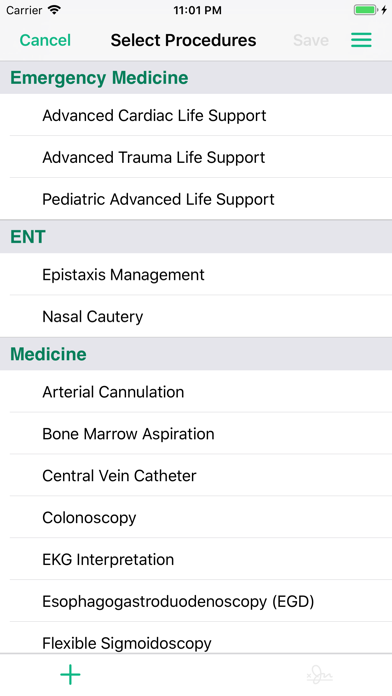The width and height of the screenshot is (392, 696).
Task: Select Advanced Cardiac Life Support
Action: point(196,115)
